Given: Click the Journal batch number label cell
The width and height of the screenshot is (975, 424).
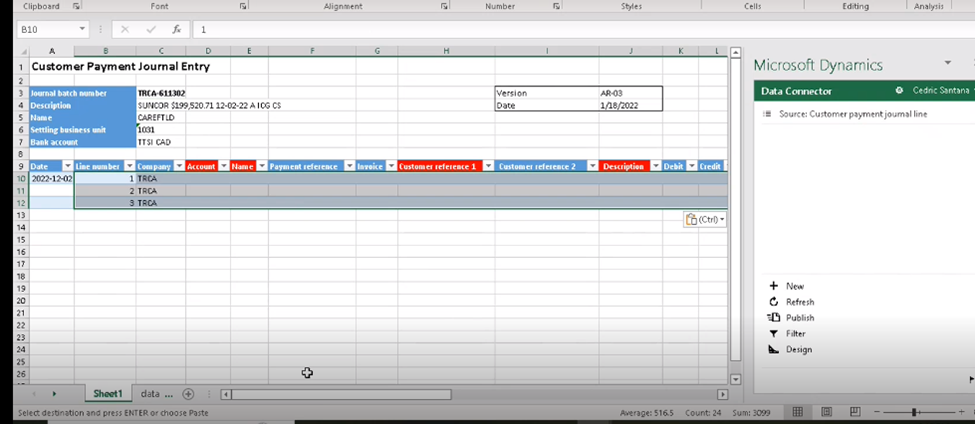Looking at the screenshot, I should pyautogui.click(x=83, y=93).
